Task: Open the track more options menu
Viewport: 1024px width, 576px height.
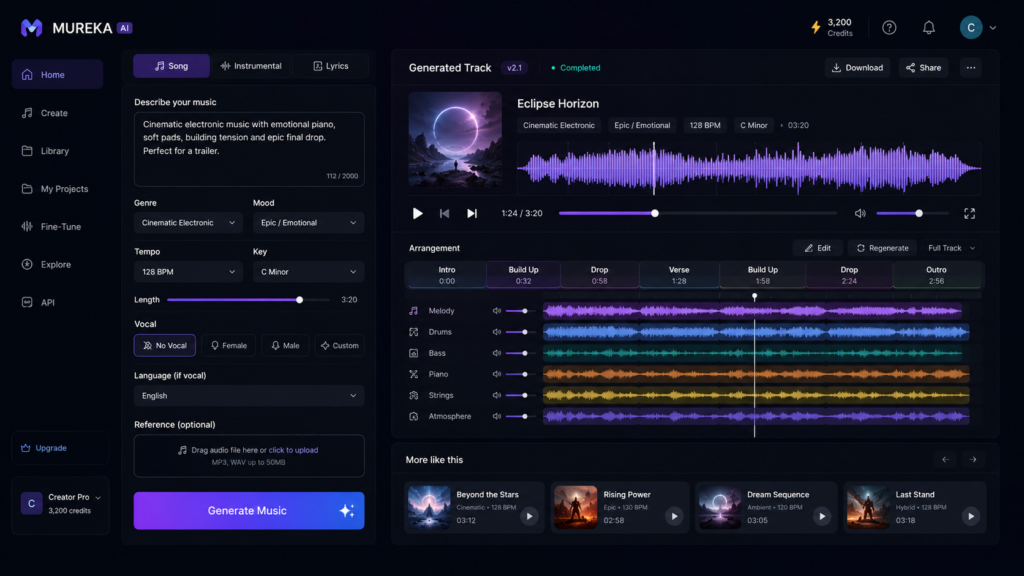Action: click(971, 67)
